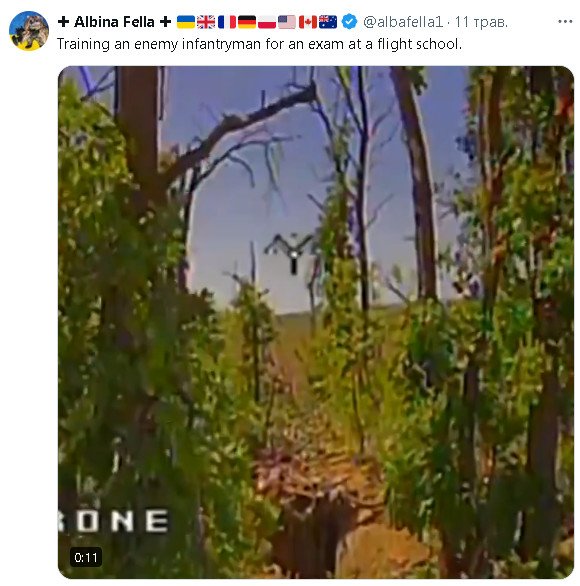Click the drone hovering in the video
The height and width of the screenshot is (586, 580).
click(291, 253)
